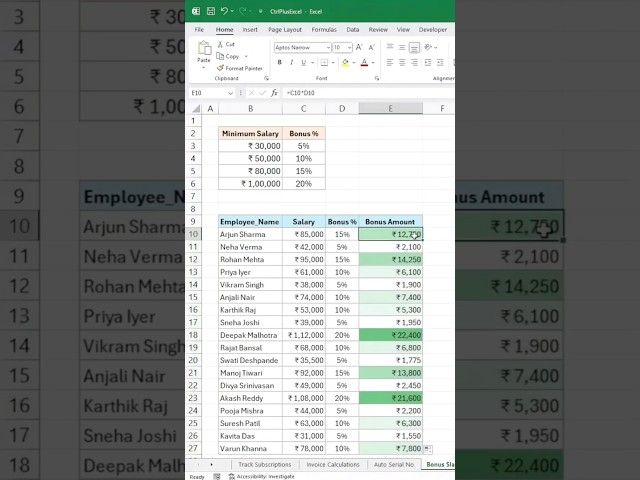
Task: Click the Paste clipboard icon
Action: click(x=204, y=48)
